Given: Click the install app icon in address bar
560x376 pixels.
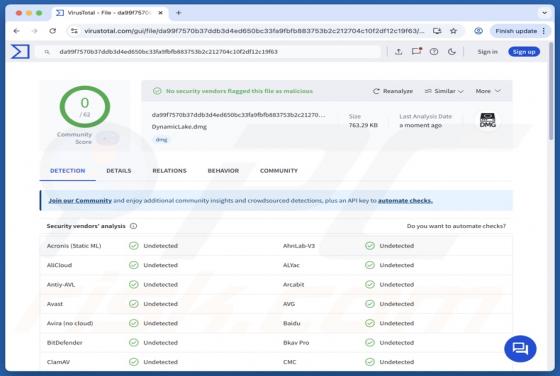Looking at the screenshot, I should point(437,31).
